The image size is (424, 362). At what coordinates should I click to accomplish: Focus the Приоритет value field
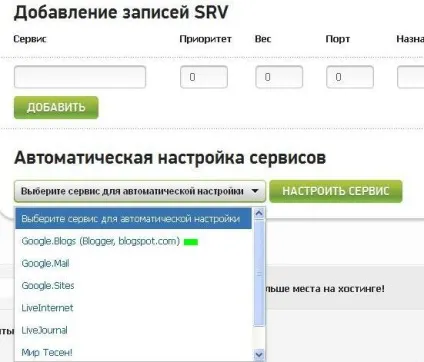pos(204,77)
